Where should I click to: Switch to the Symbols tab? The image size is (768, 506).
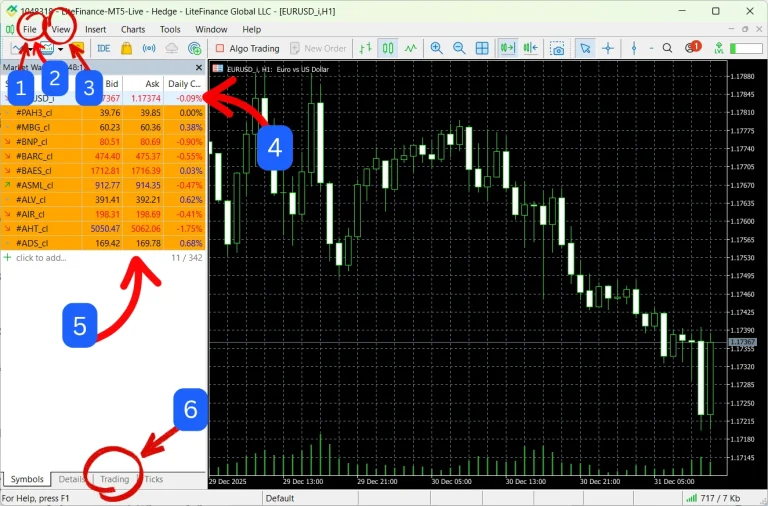(27, 479)
